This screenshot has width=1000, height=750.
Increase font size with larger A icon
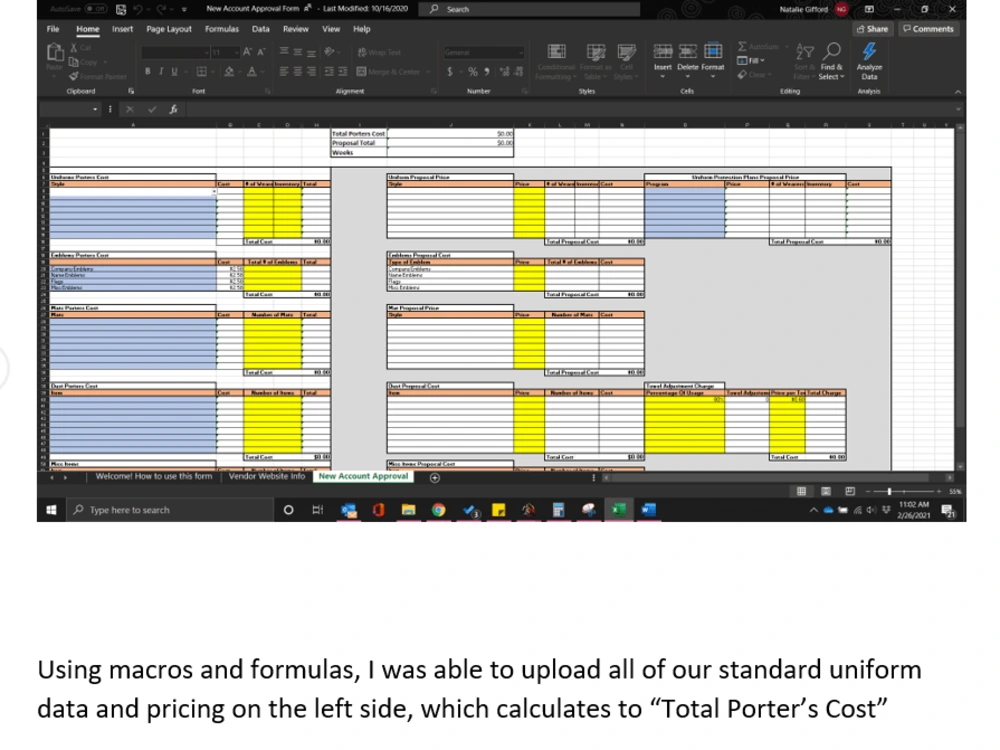click(247, 52)
